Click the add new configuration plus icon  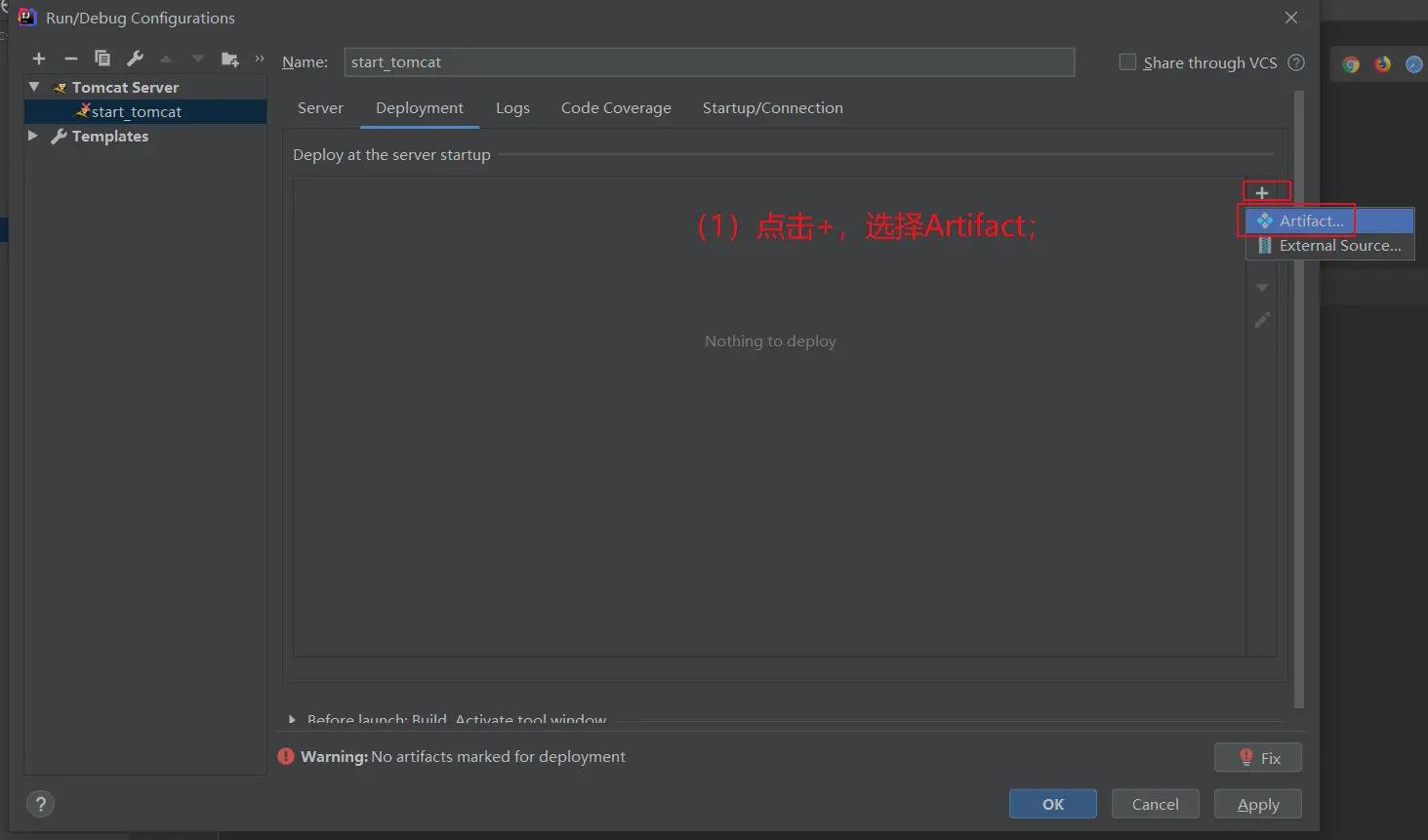(39, 59)
